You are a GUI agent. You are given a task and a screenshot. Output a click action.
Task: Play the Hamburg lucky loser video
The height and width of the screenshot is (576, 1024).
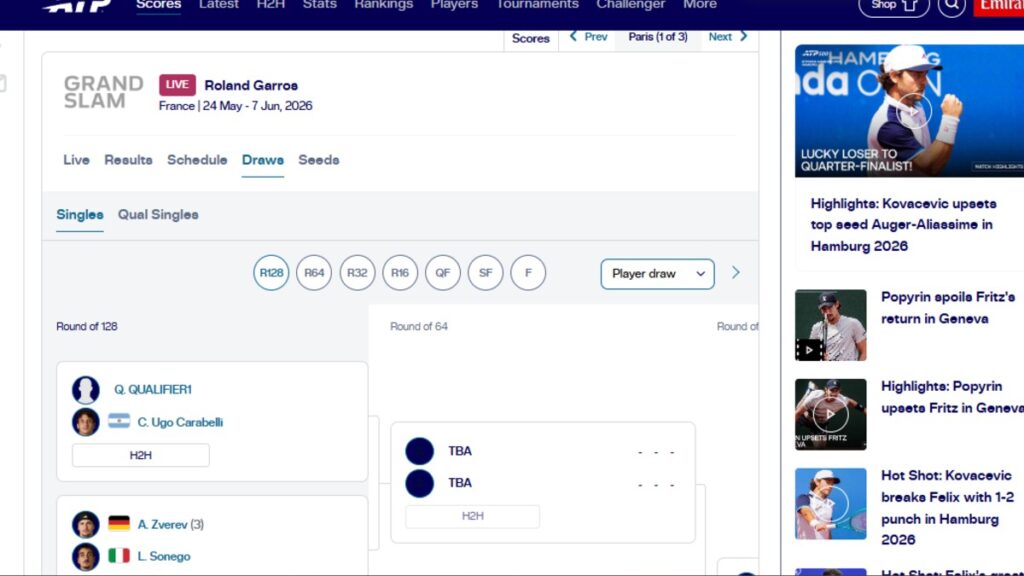912,110
